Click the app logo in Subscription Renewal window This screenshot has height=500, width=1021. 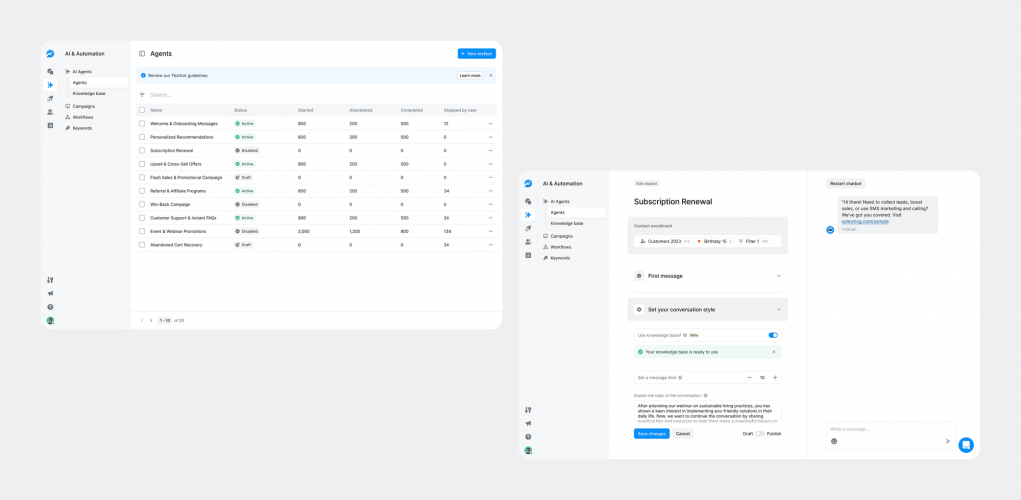coord(528,184)
